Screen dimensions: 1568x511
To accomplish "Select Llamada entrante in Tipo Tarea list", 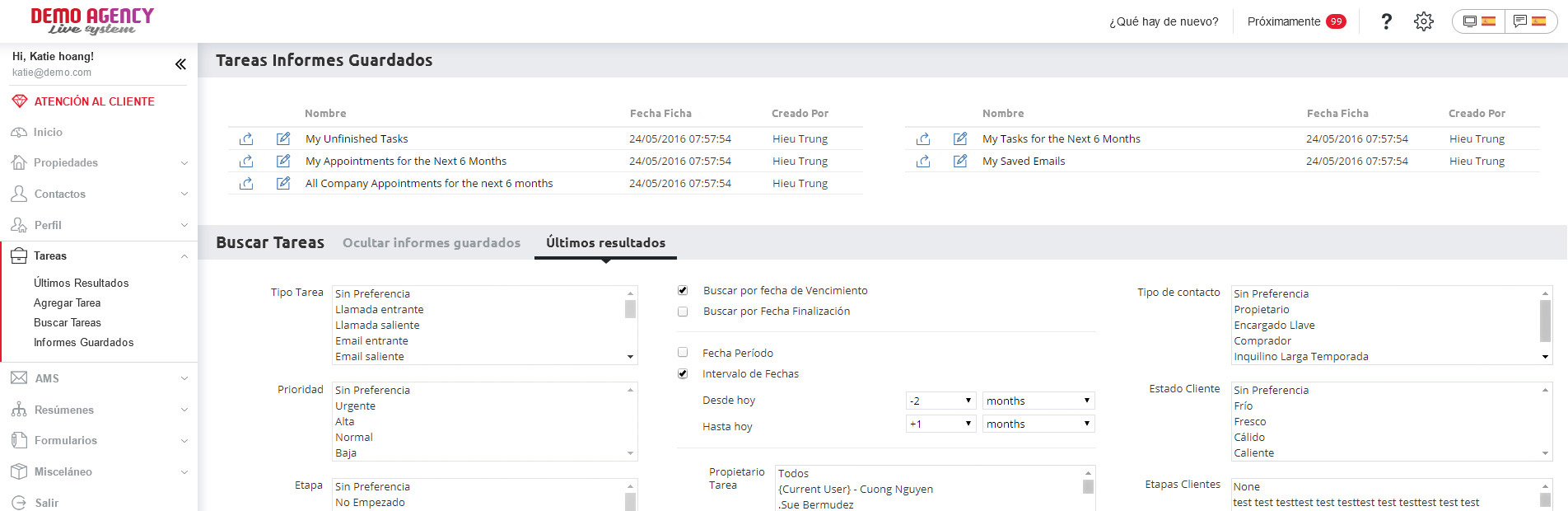I will point(380,309).
